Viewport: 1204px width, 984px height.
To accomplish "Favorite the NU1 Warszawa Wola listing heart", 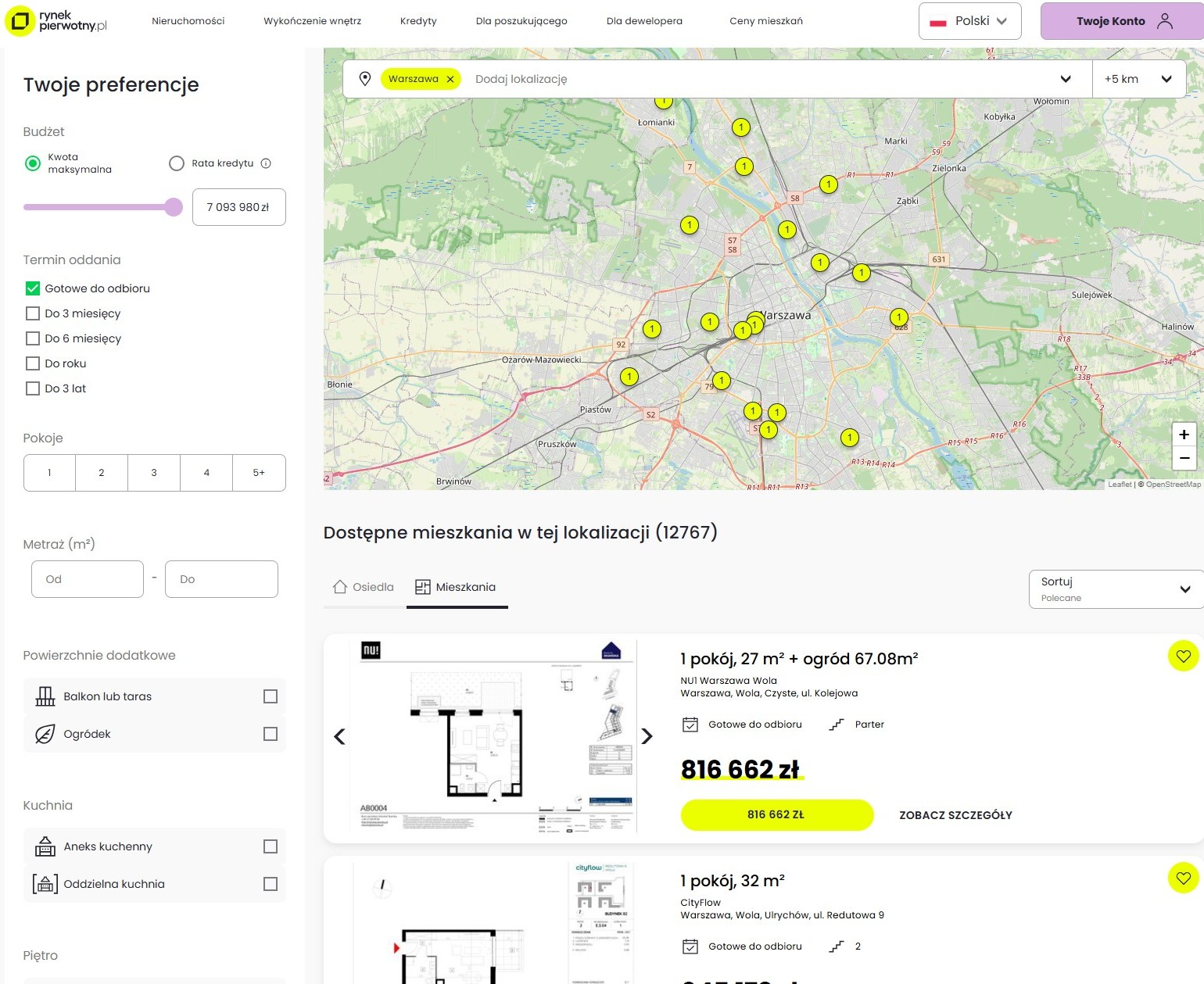I will coord(1182,657).
